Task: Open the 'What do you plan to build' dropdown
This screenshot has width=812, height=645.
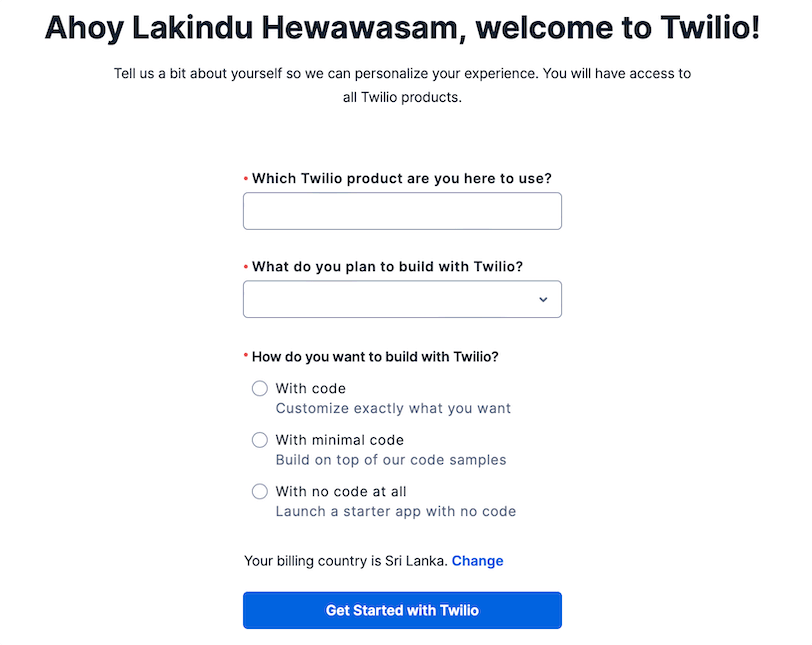Action: point(402,299)
